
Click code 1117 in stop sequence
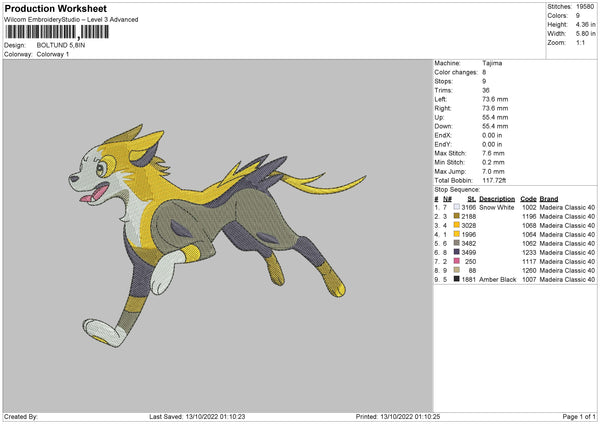coord(529,262)
